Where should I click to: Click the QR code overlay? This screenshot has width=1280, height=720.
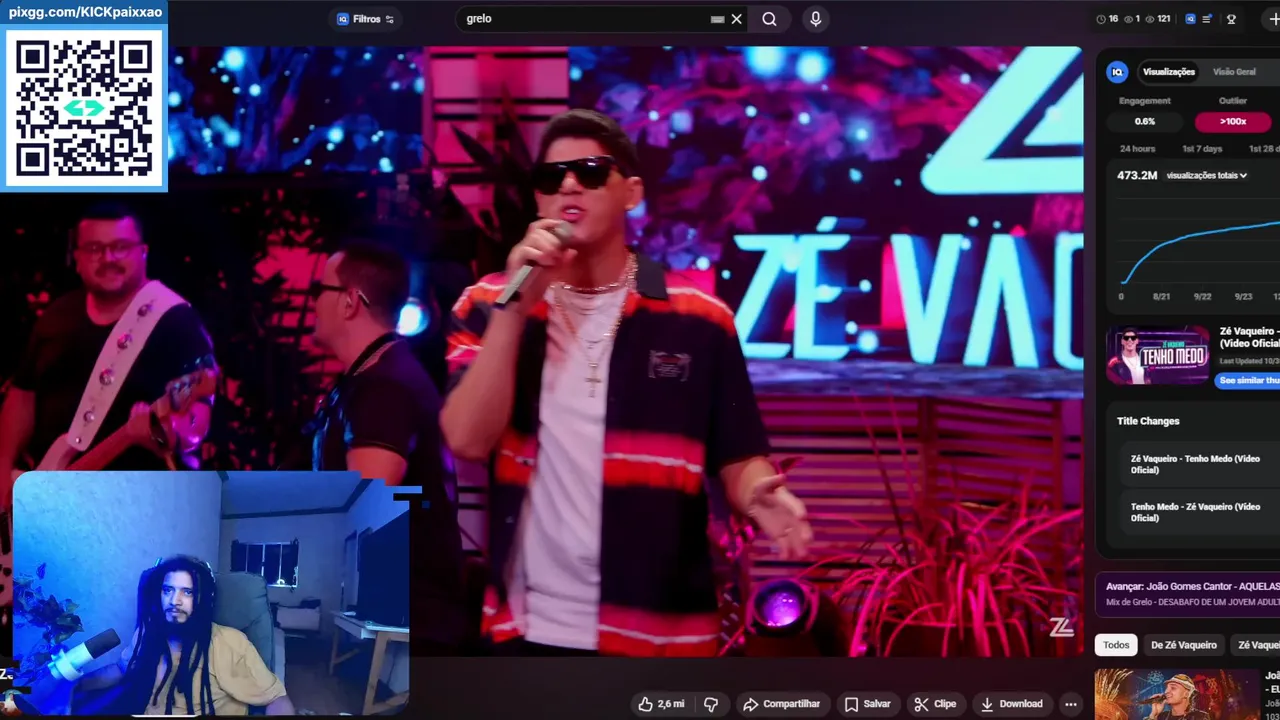pos(84,107)
